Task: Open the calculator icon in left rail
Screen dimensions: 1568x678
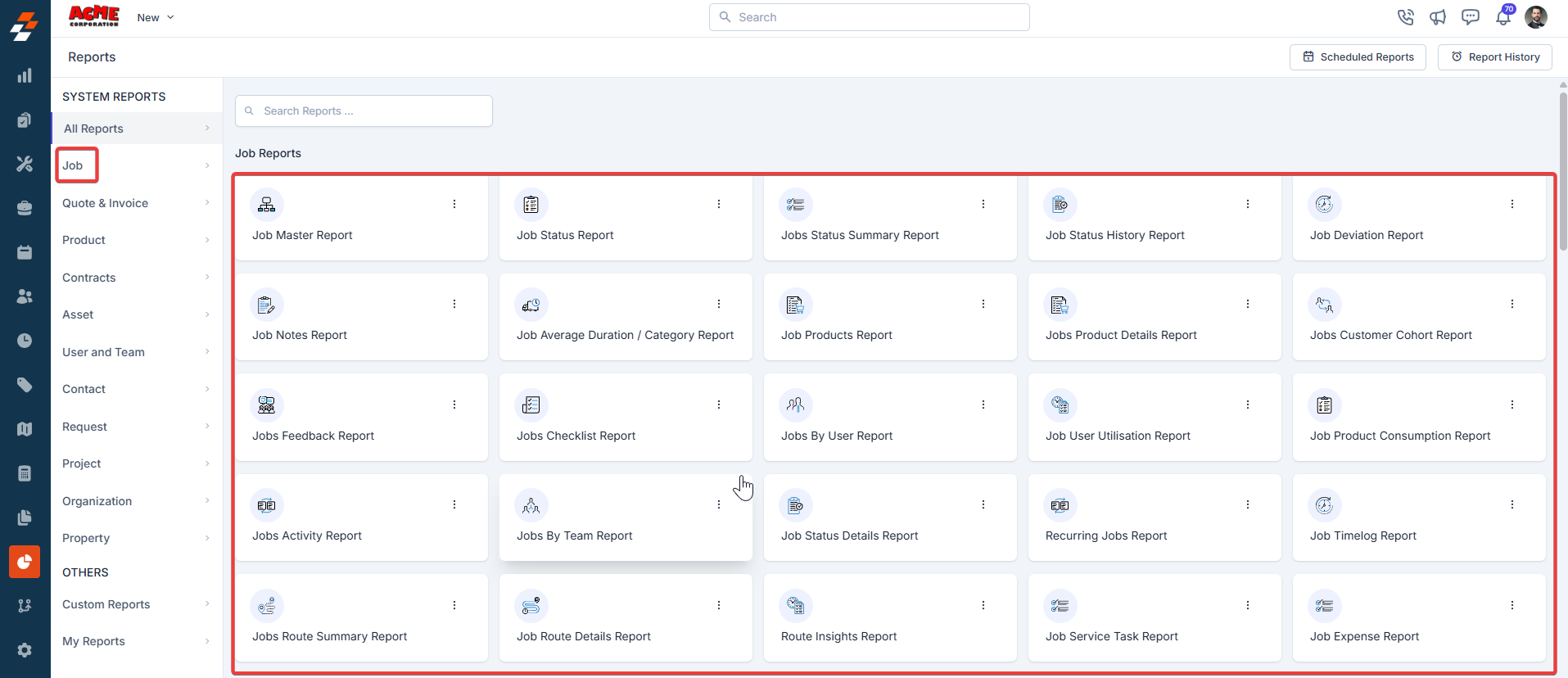Action: tap(25, 473)
